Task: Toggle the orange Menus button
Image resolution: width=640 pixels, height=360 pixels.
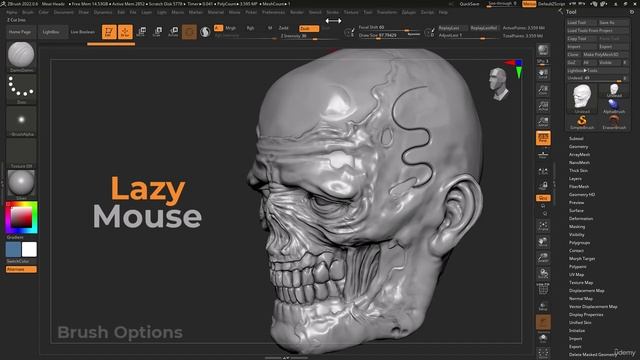Action: [529, 4]
